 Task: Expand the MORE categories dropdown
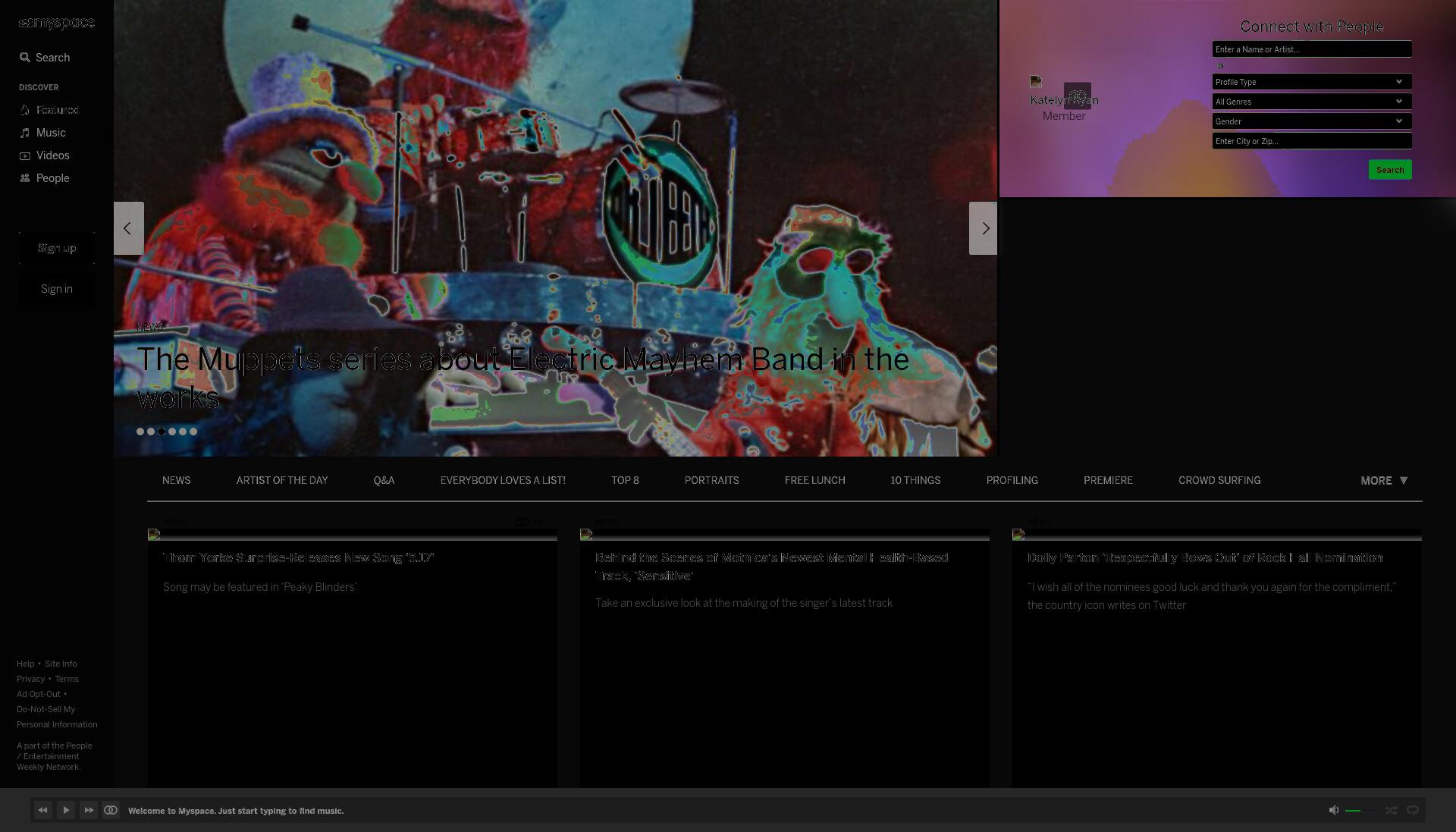1384,481
